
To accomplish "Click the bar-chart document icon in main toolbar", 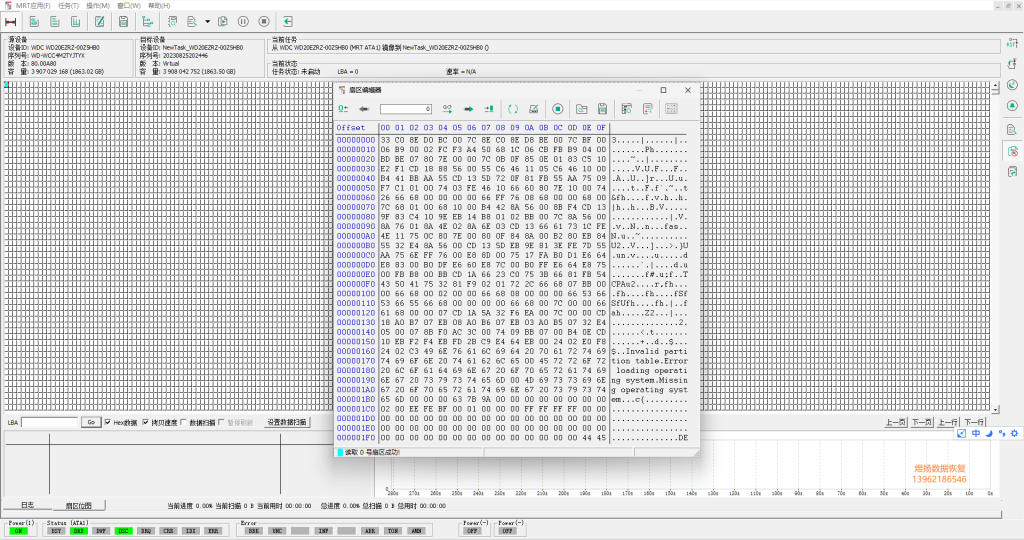I will click(x=76, y=22).
